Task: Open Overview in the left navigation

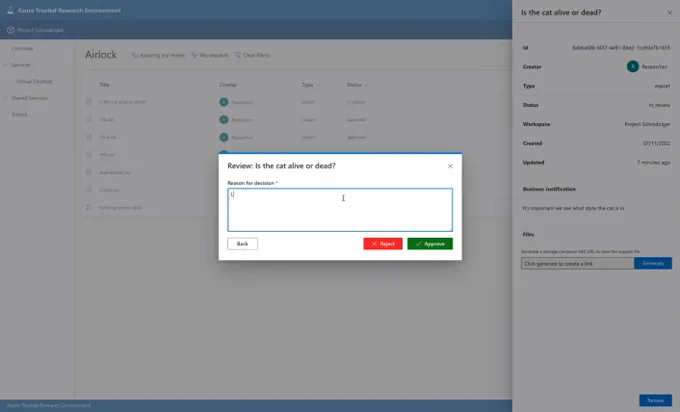Action: click(22, 49)
